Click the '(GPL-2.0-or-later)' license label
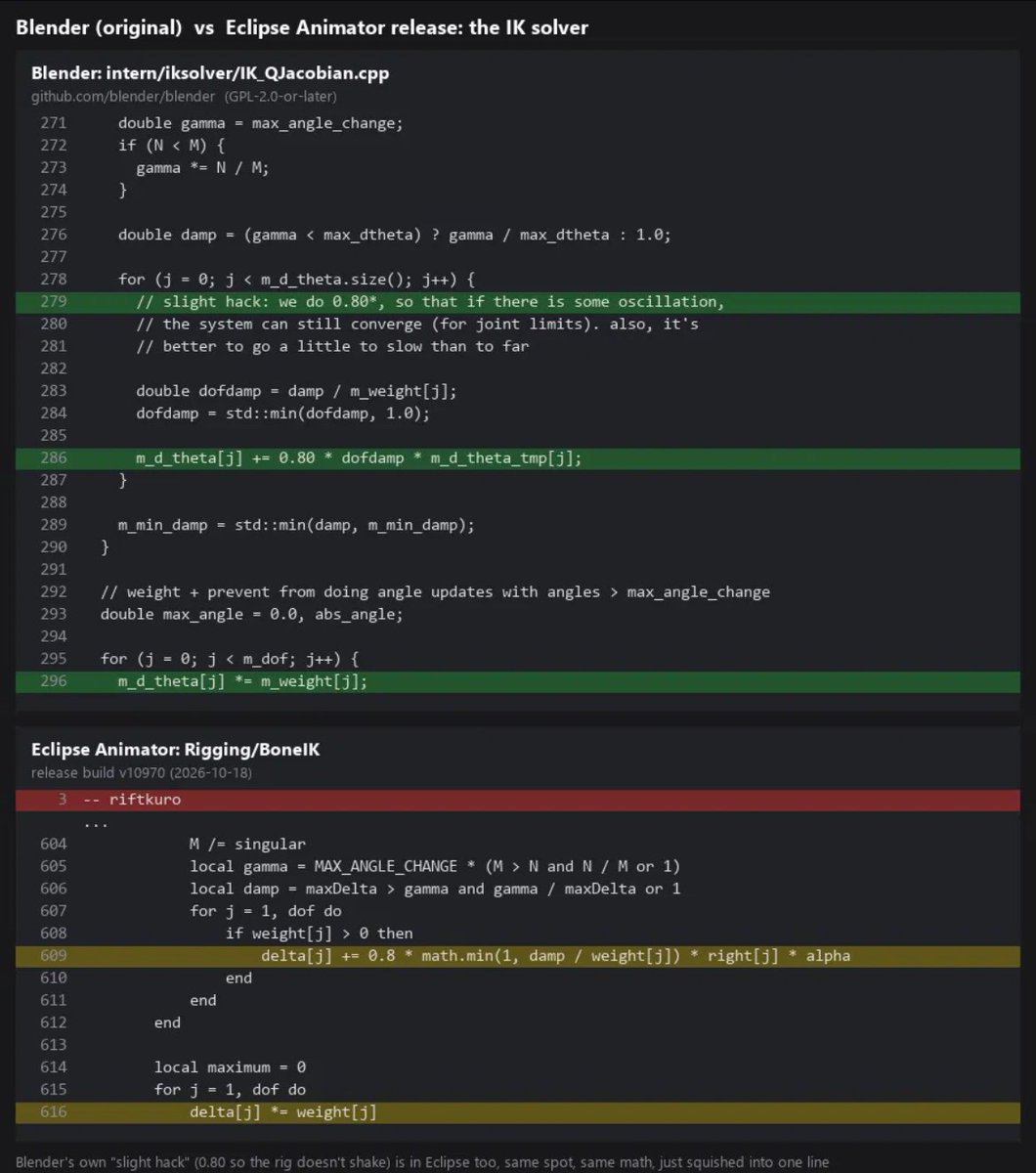 (281, 96)
